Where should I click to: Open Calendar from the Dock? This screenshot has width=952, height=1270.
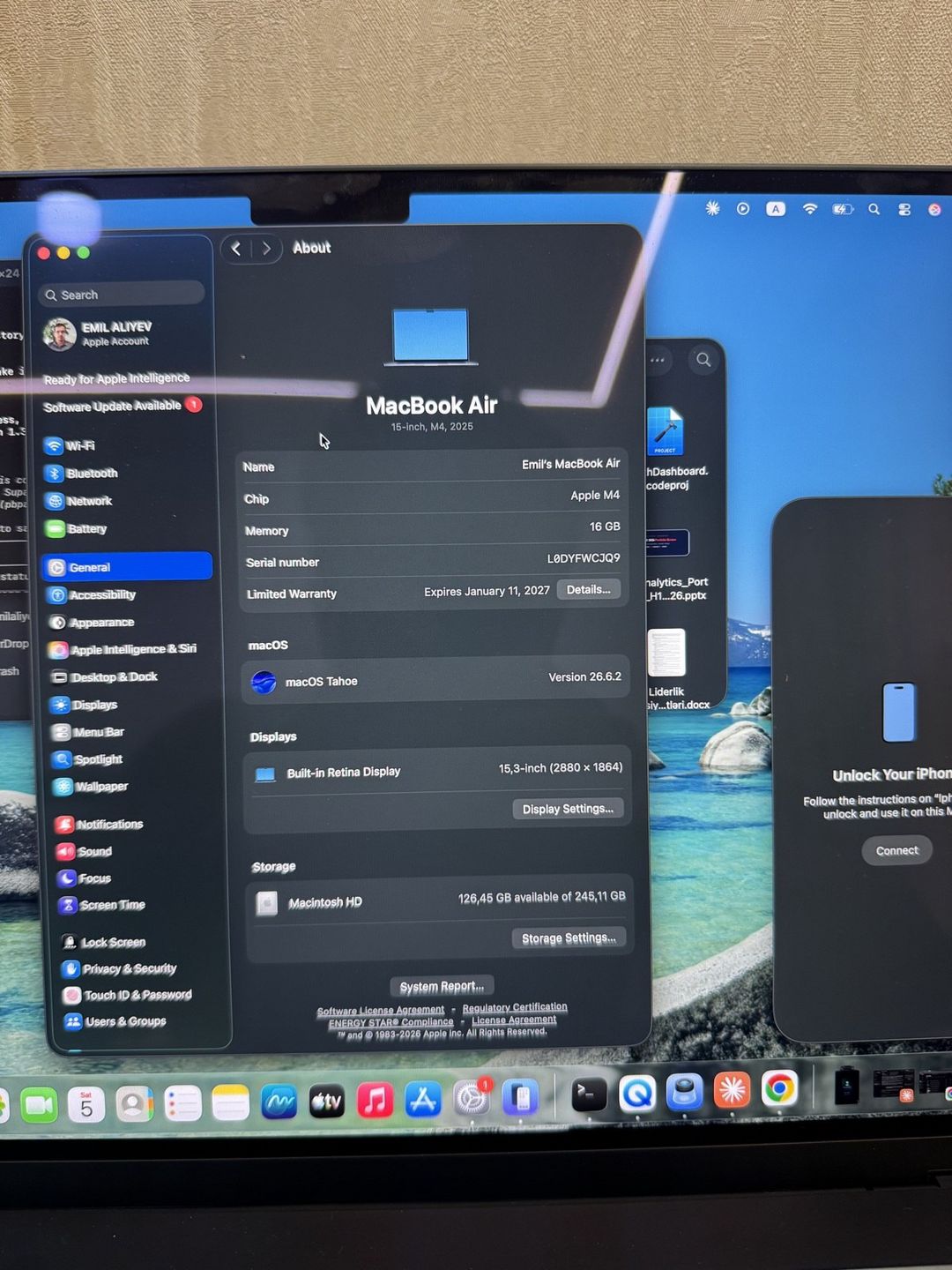coord(86,1105)
